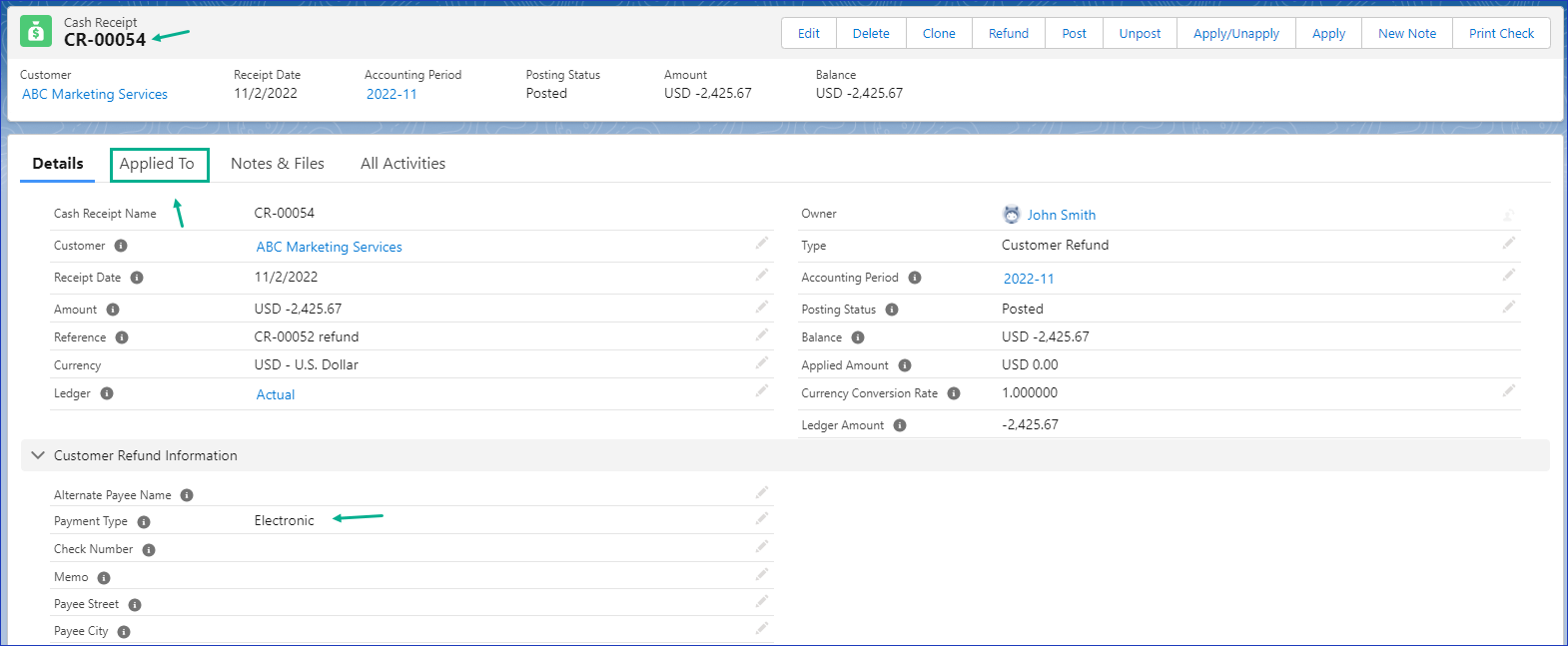Click the Print Check button

1502,33
